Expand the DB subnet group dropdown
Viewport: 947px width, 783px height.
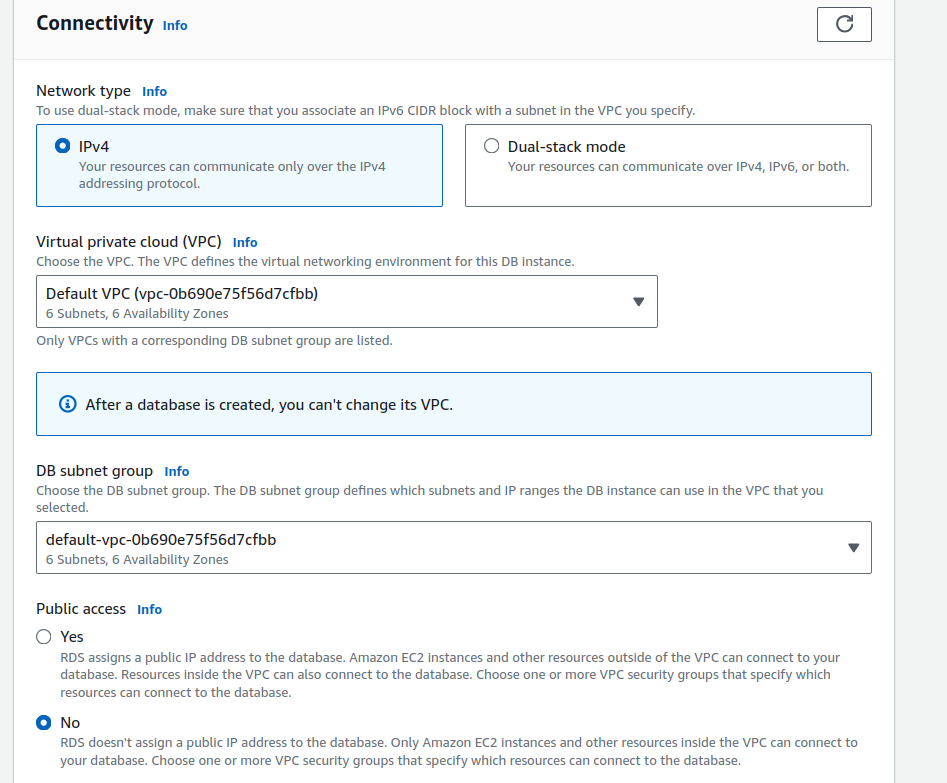coord(453,548)
